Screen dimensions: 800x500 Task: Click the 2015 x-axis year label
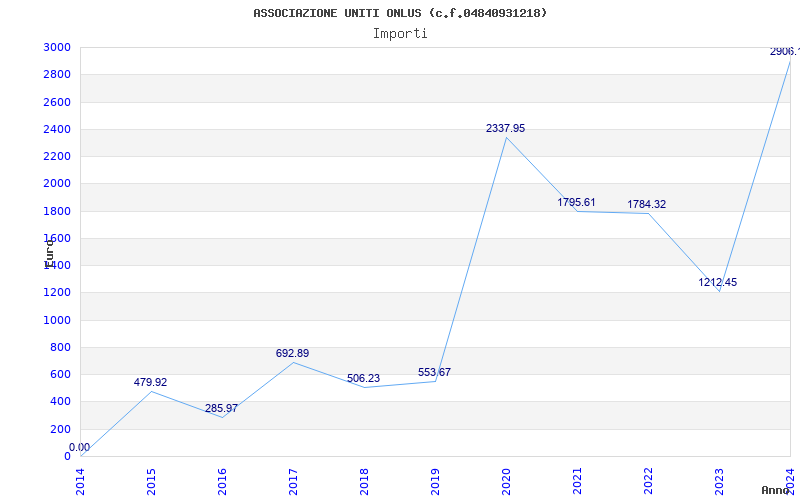point(151,482)
